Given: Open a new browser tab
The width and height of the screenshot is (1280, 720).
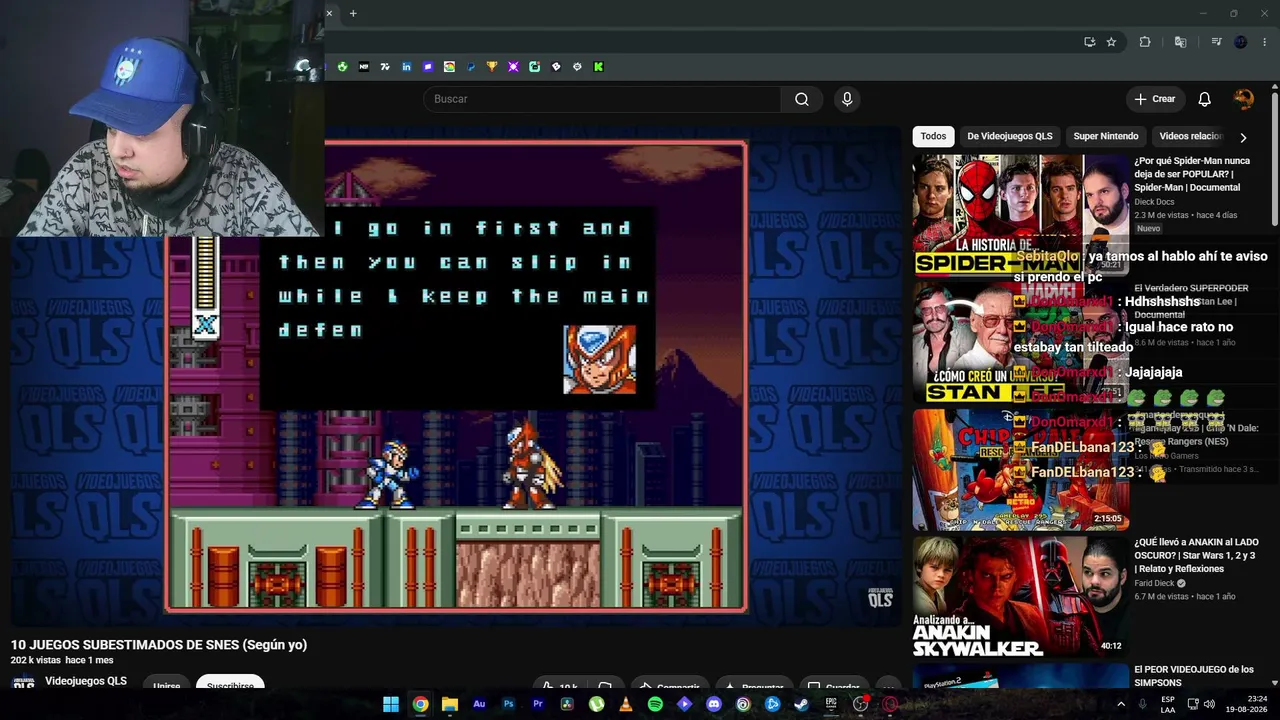Looking at the screenshot, I should pyautogui.click(x=353, y=13).
